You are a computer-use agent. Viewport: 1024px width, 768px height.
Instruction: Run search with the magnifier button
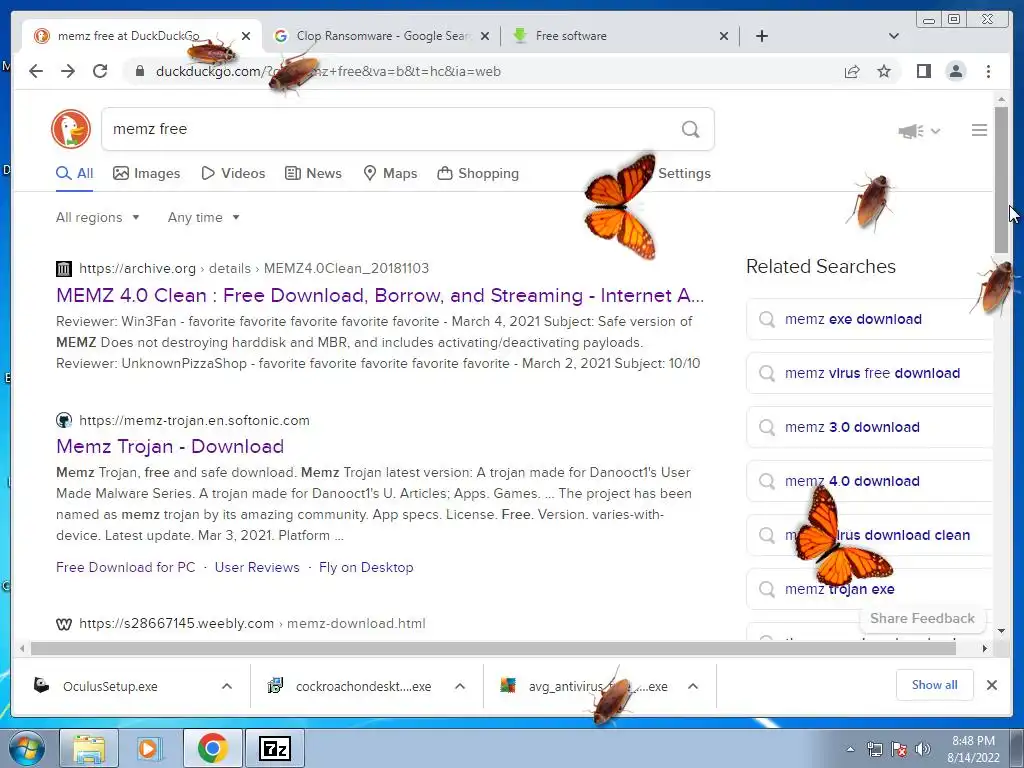point(690,129)
